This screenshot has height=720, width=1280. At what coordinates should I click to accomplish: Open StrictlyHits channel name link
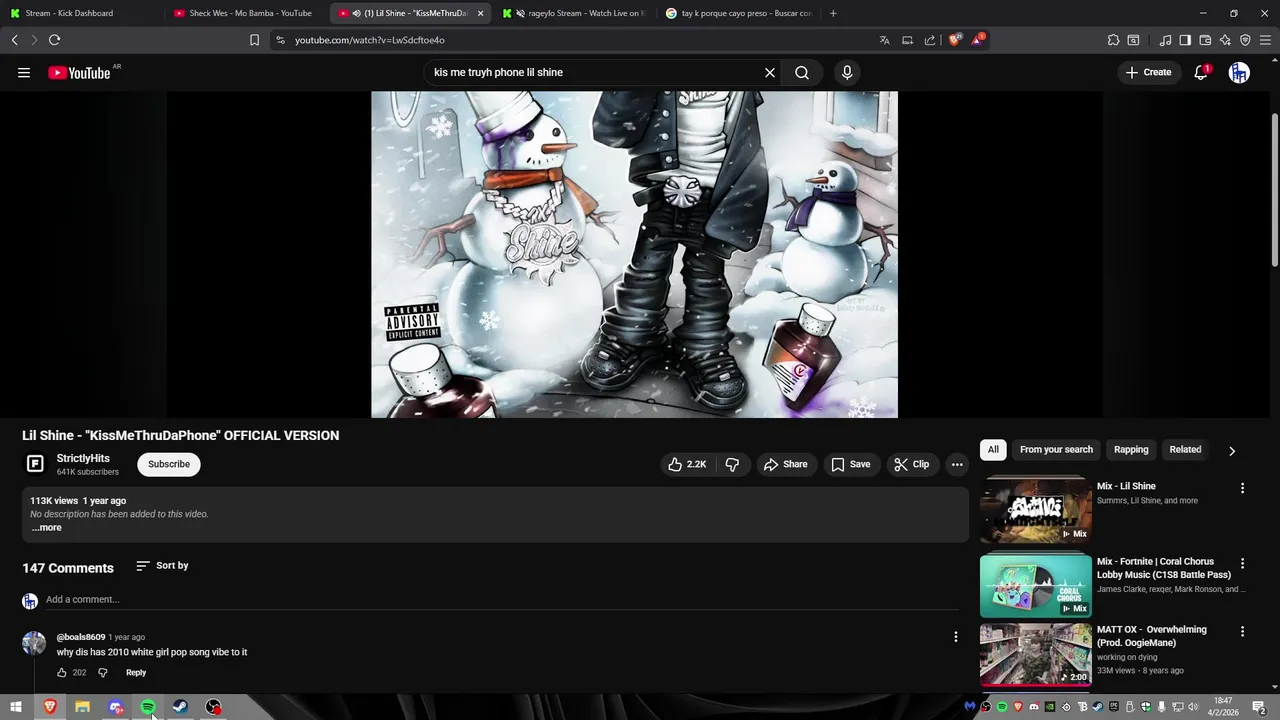[x=83, y=458]
